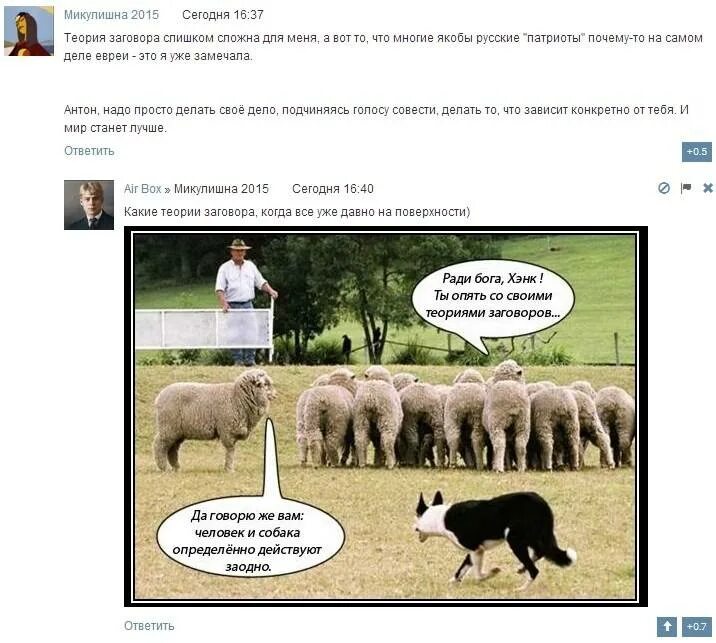Open Air Box username link

click(142, 189)
